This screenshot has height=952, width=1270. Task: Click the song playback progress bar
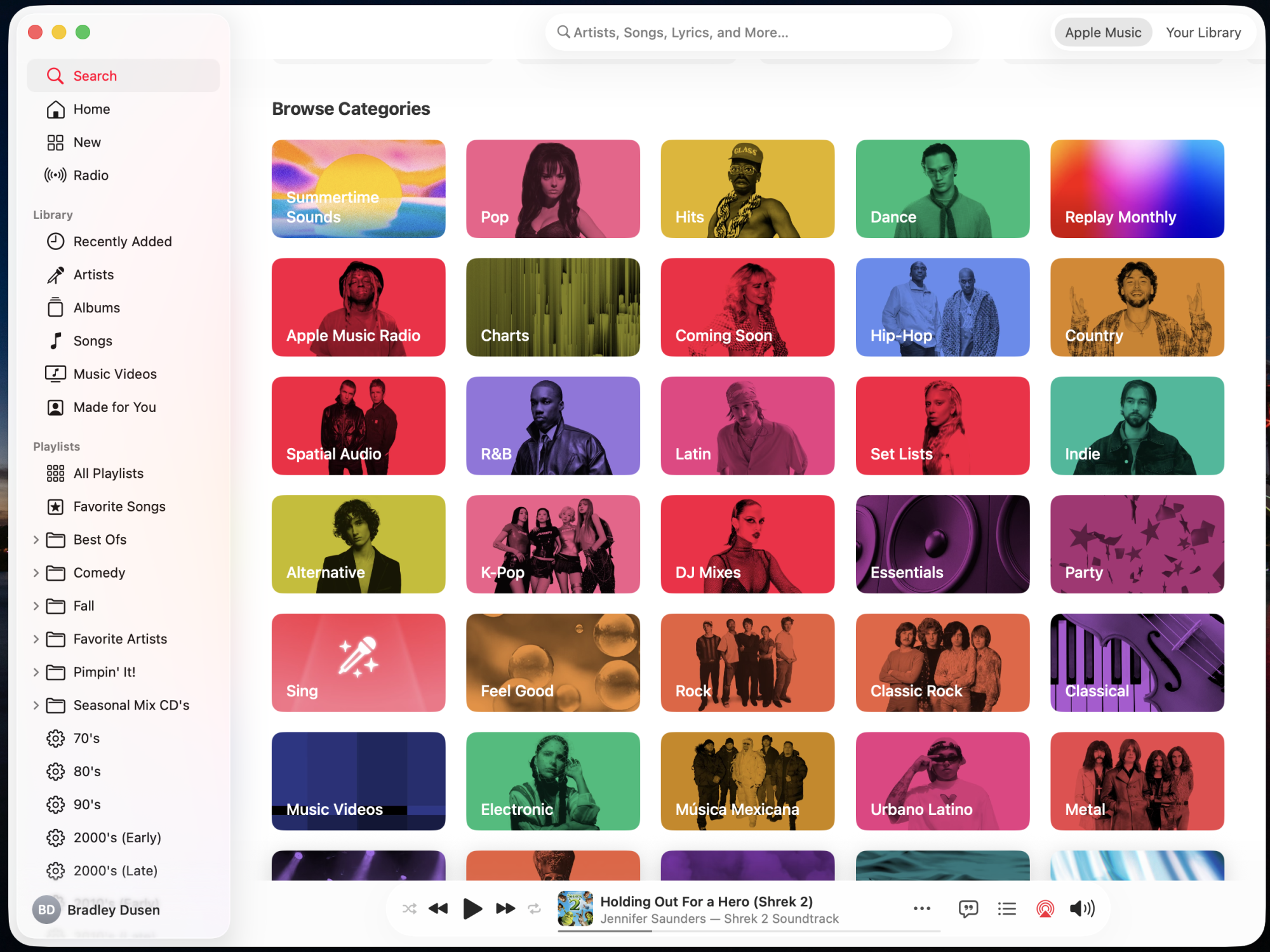749,931
